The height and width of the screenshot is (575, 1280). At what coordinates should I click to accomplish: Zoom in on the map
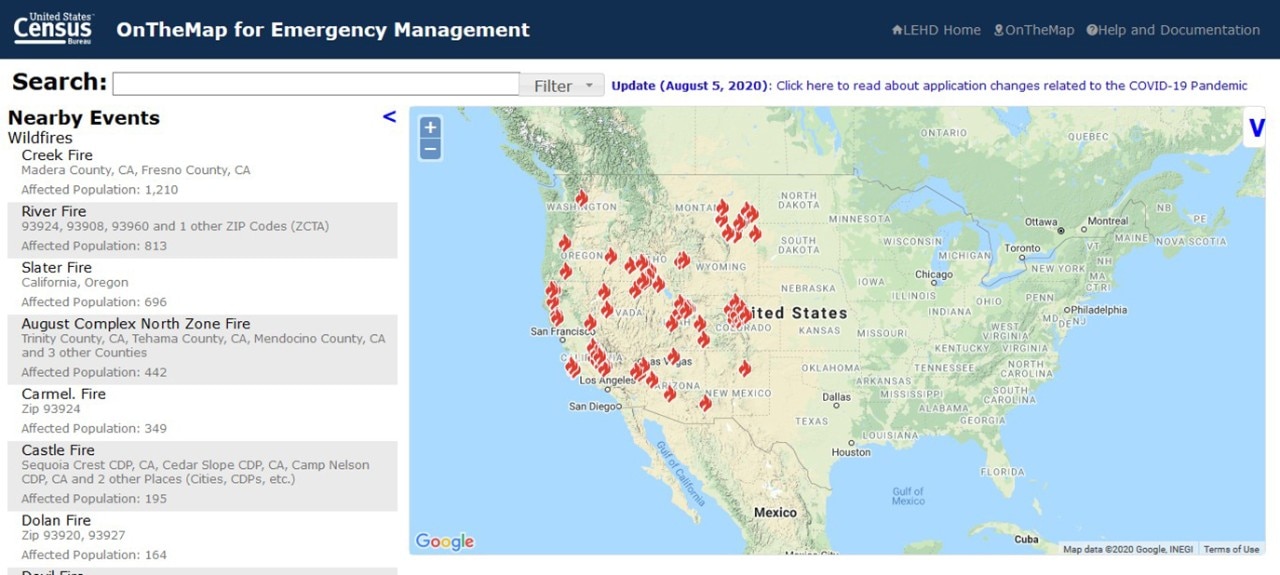[x=430, y=128]
